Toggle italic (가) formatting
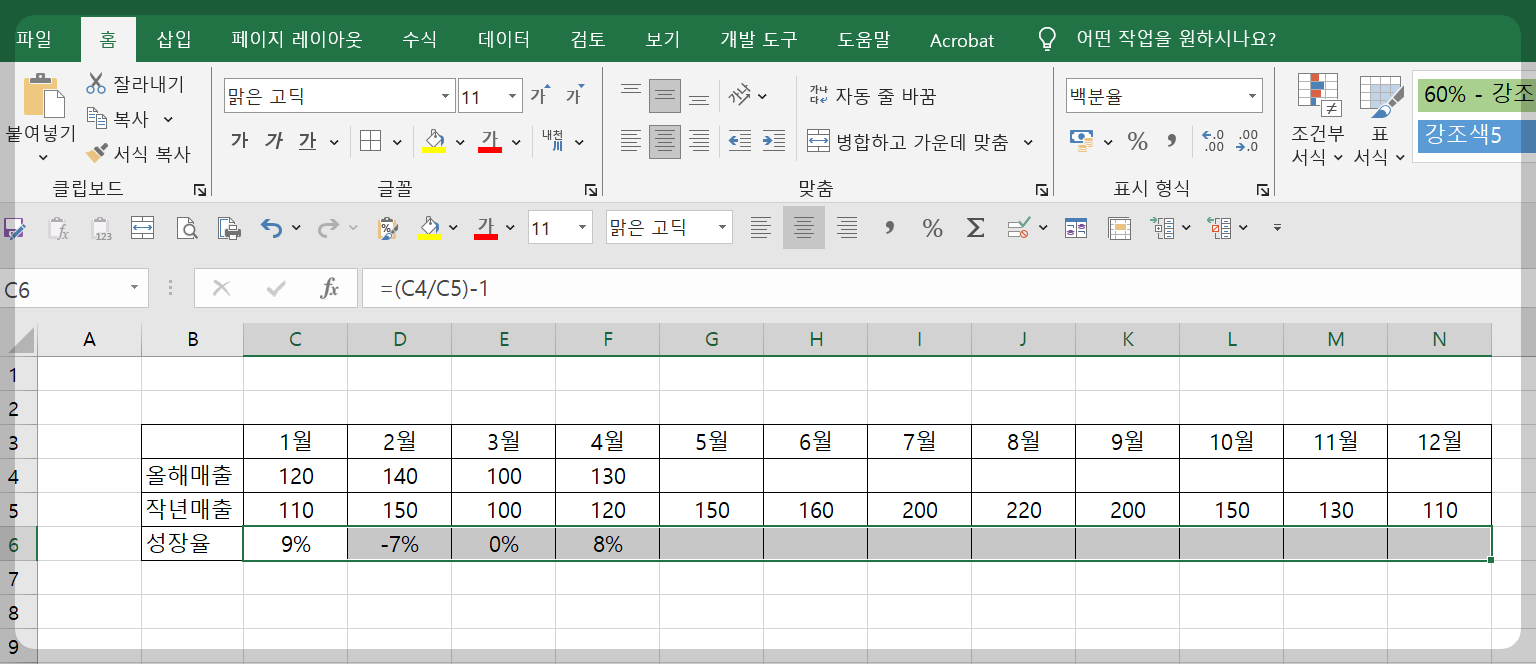 274,141
